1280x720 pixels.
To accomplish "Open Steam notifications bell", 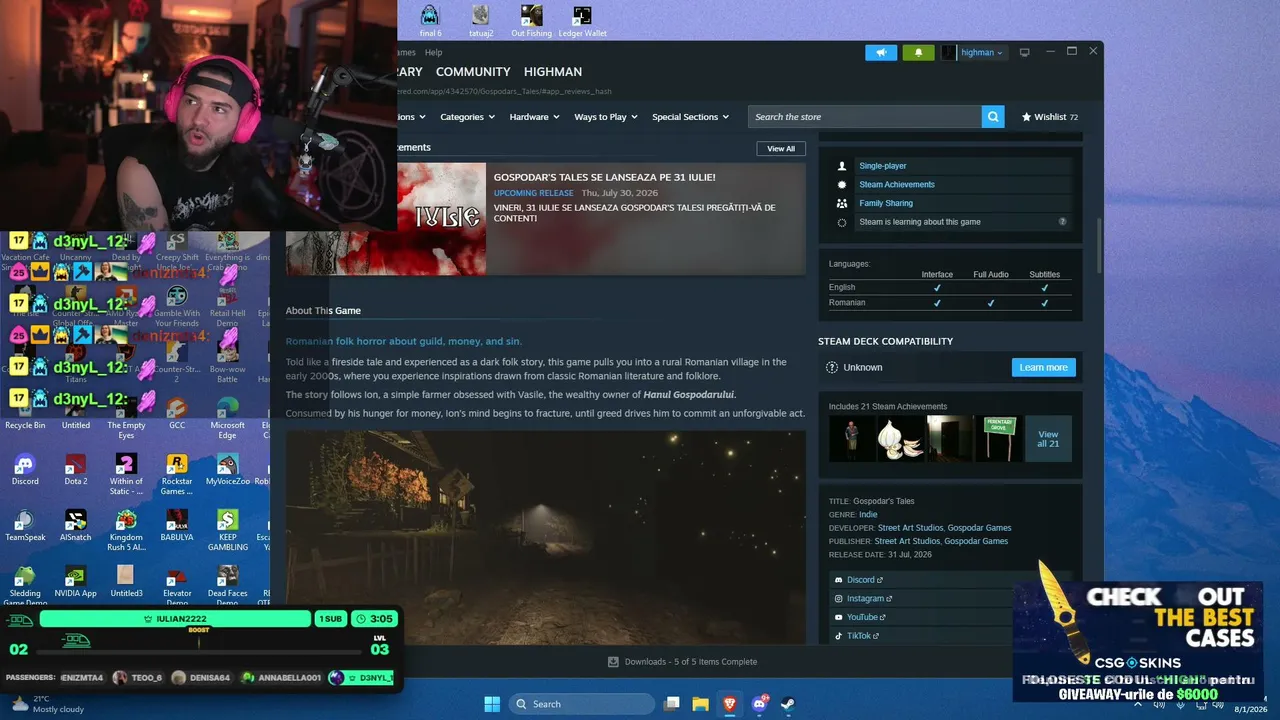I will point(919,53).
